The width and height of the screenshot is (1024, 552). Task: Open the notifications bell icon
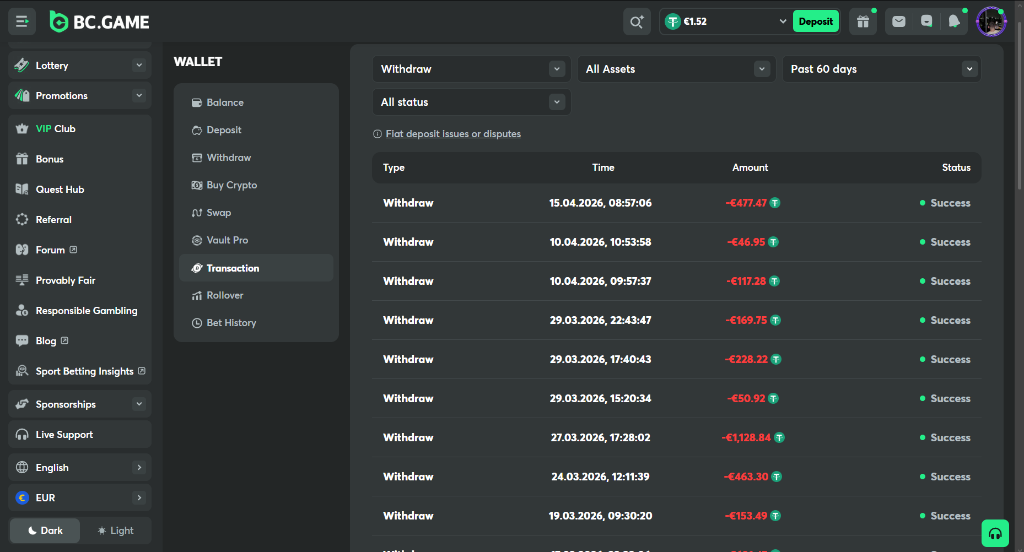click(953, 22)
